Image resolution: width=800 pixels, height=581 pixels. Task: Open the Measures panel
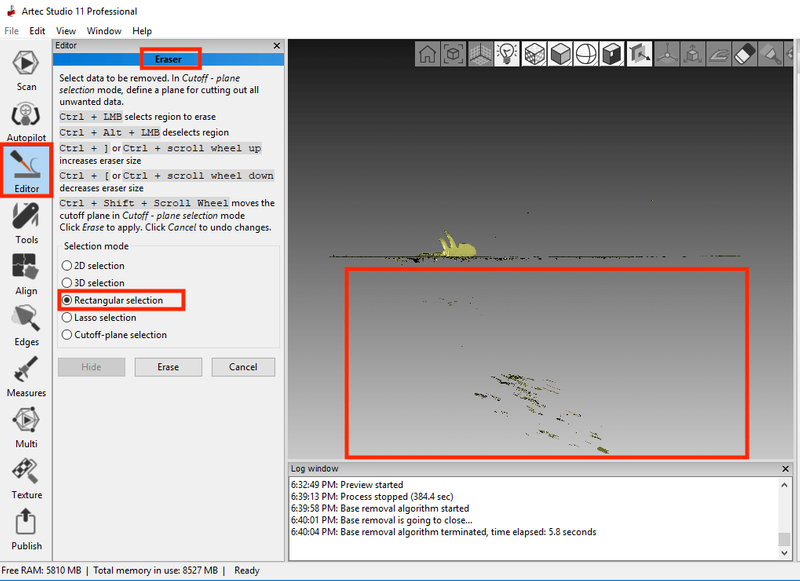(26, 373)
